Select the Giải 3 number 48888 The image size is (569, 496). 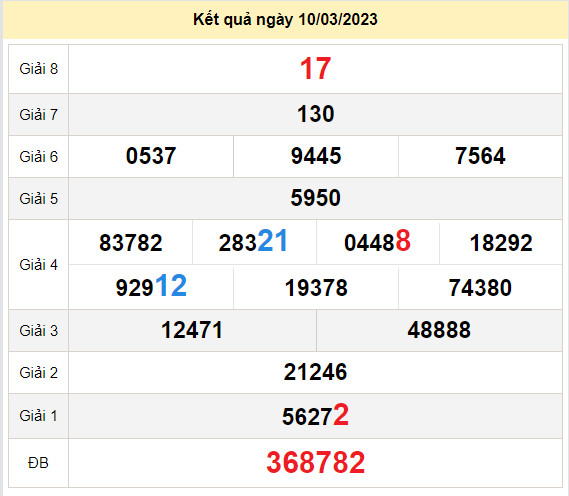tap(439, 330)
